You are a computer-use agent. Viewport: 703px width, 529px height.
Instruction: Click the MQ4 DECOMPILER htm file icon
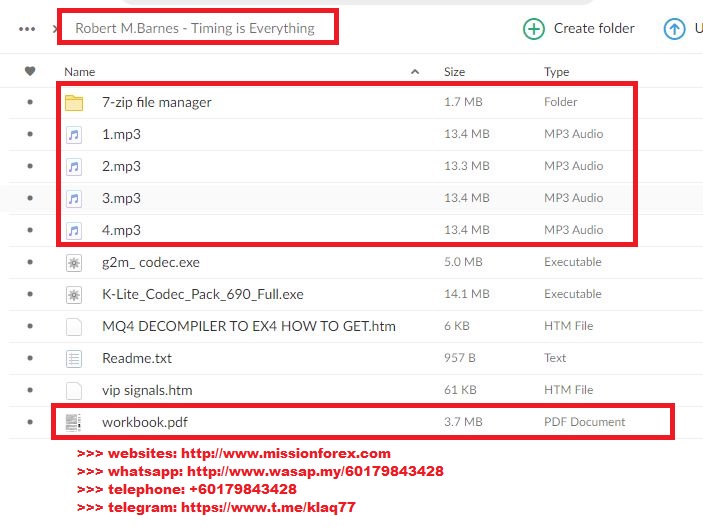coord(74,327)
